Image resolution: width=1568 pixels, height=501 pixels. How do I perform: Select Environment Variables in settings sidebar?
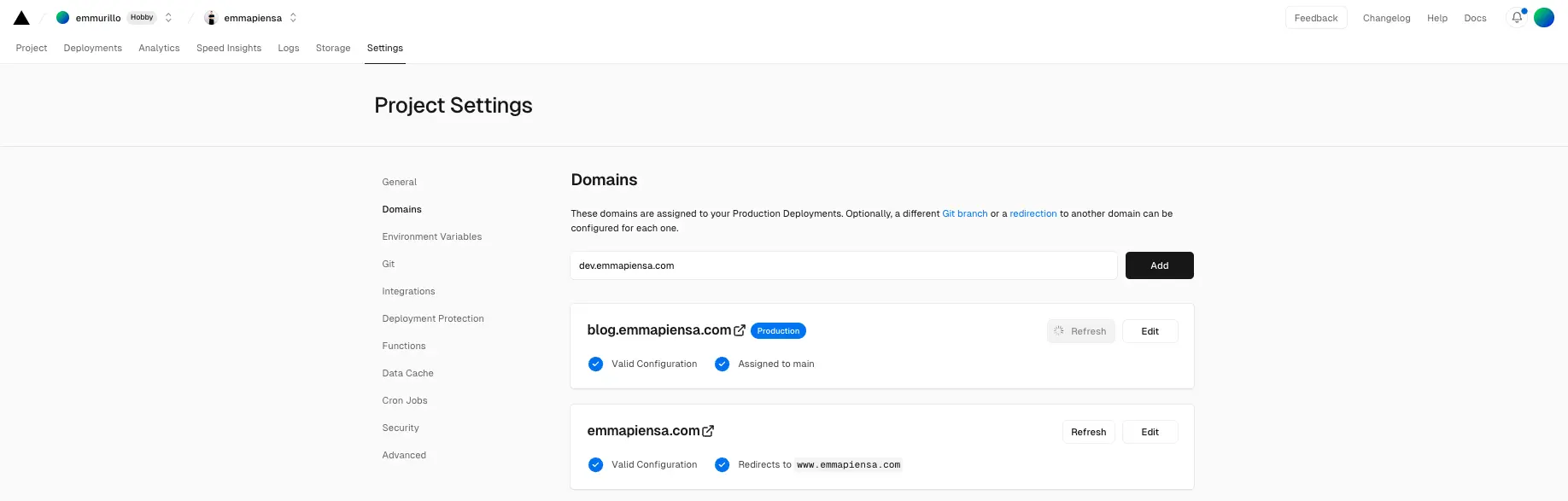(x=432, y=236)
